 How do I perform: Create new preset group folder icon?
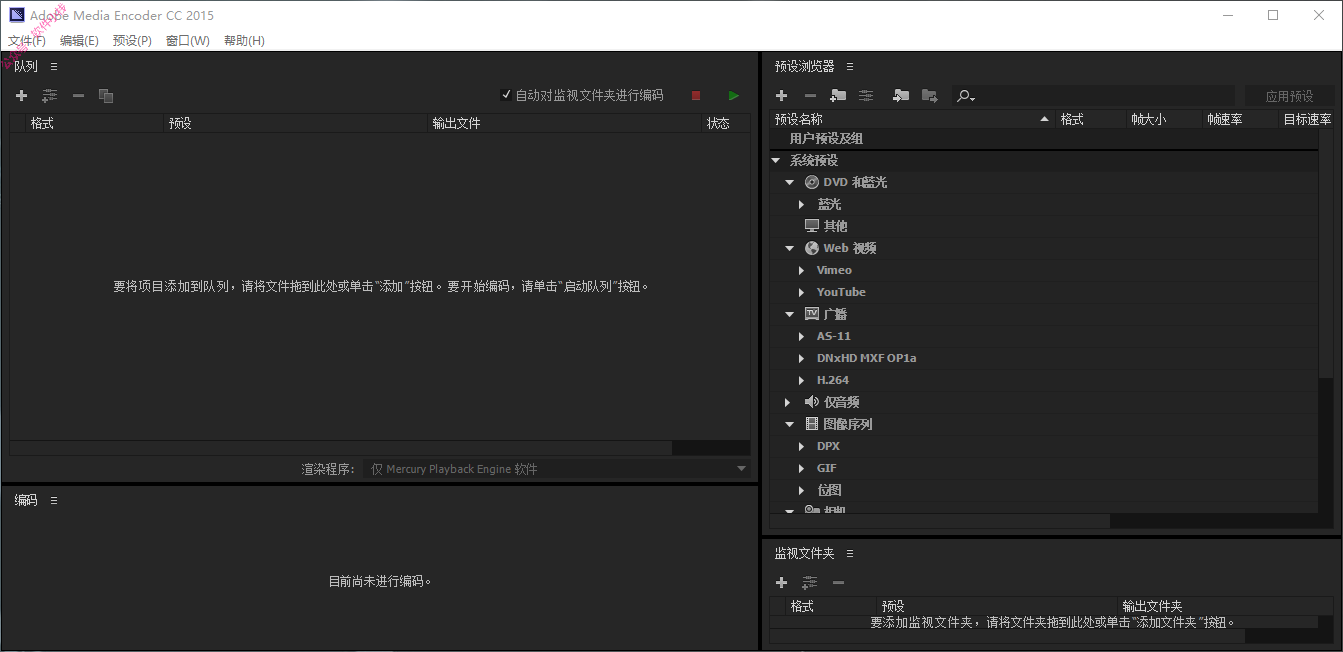(x=838, y=96)
